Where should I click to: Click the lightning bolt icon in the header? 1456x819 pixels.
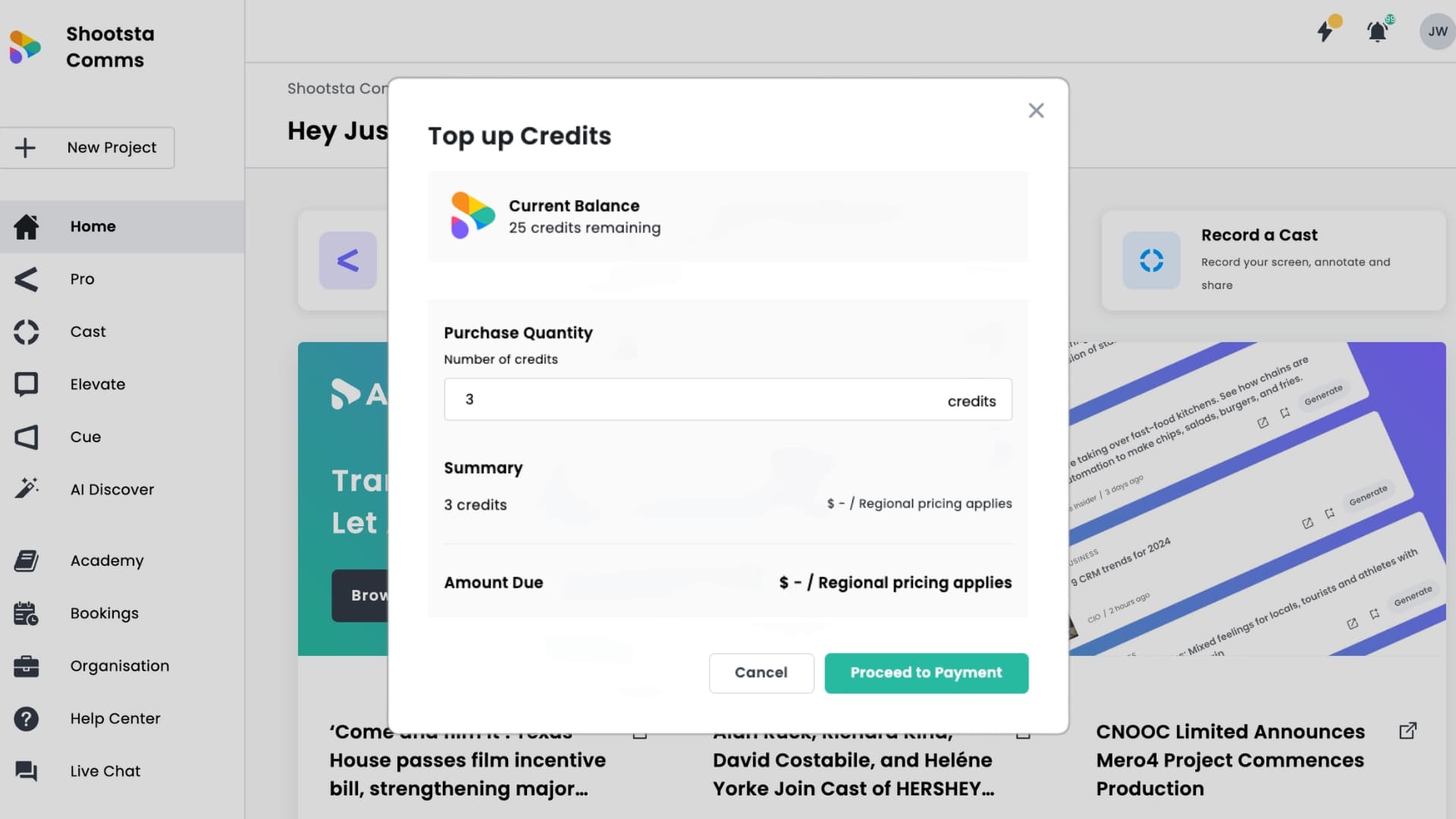tap(1327, 30)
